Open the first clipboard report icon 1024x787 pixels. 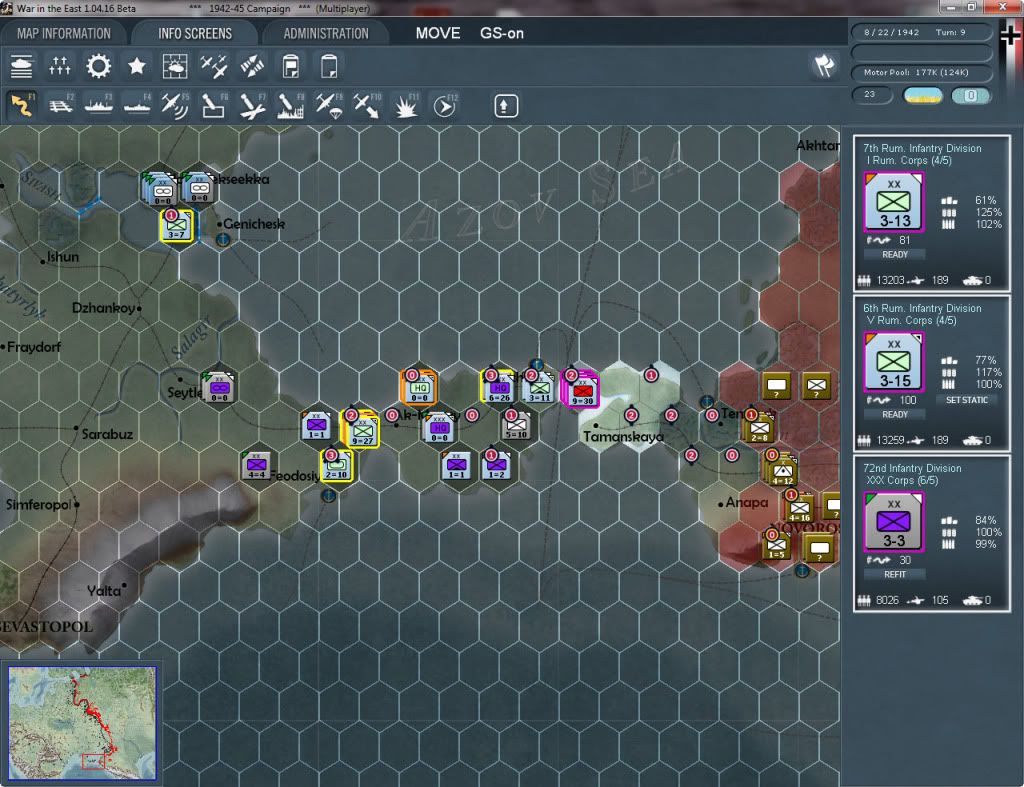tap(291, 66)
